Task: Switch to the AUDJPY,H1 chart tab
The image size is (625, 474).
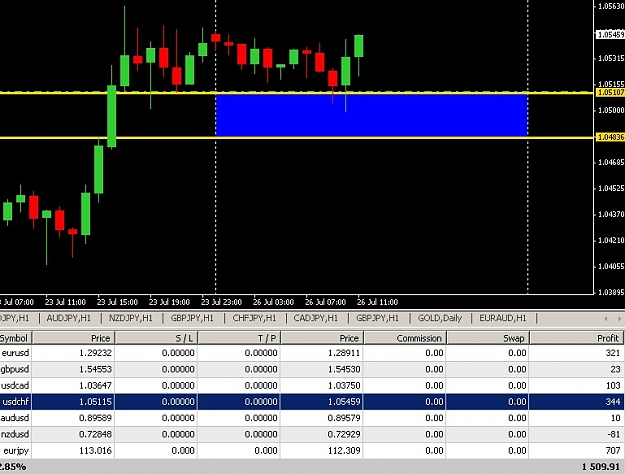Action: pos(69,318)
